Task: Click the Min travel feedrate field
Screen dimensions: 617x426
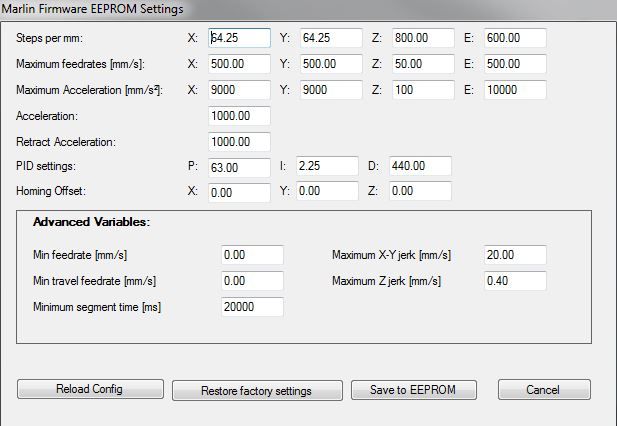Action: pyautogui.click(x=252, y=281)
